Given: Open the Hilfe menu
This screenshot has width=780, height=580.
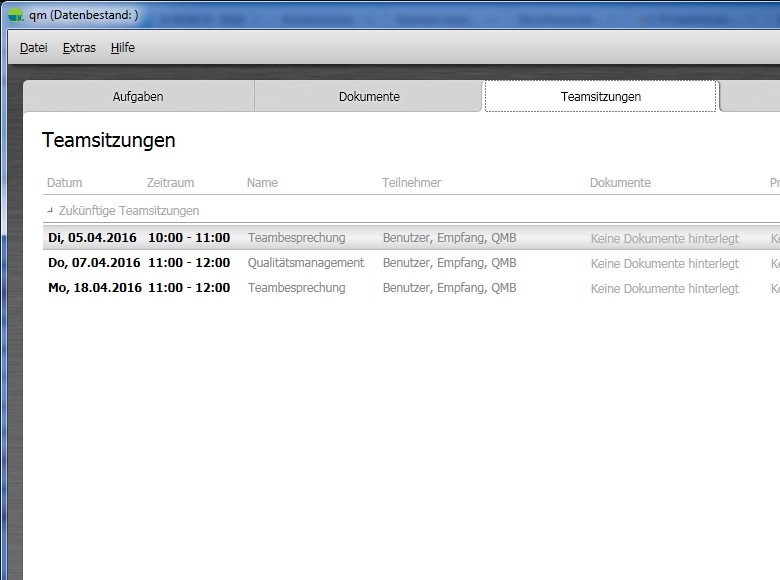Looking at the screenshot, I should point(122,48).
